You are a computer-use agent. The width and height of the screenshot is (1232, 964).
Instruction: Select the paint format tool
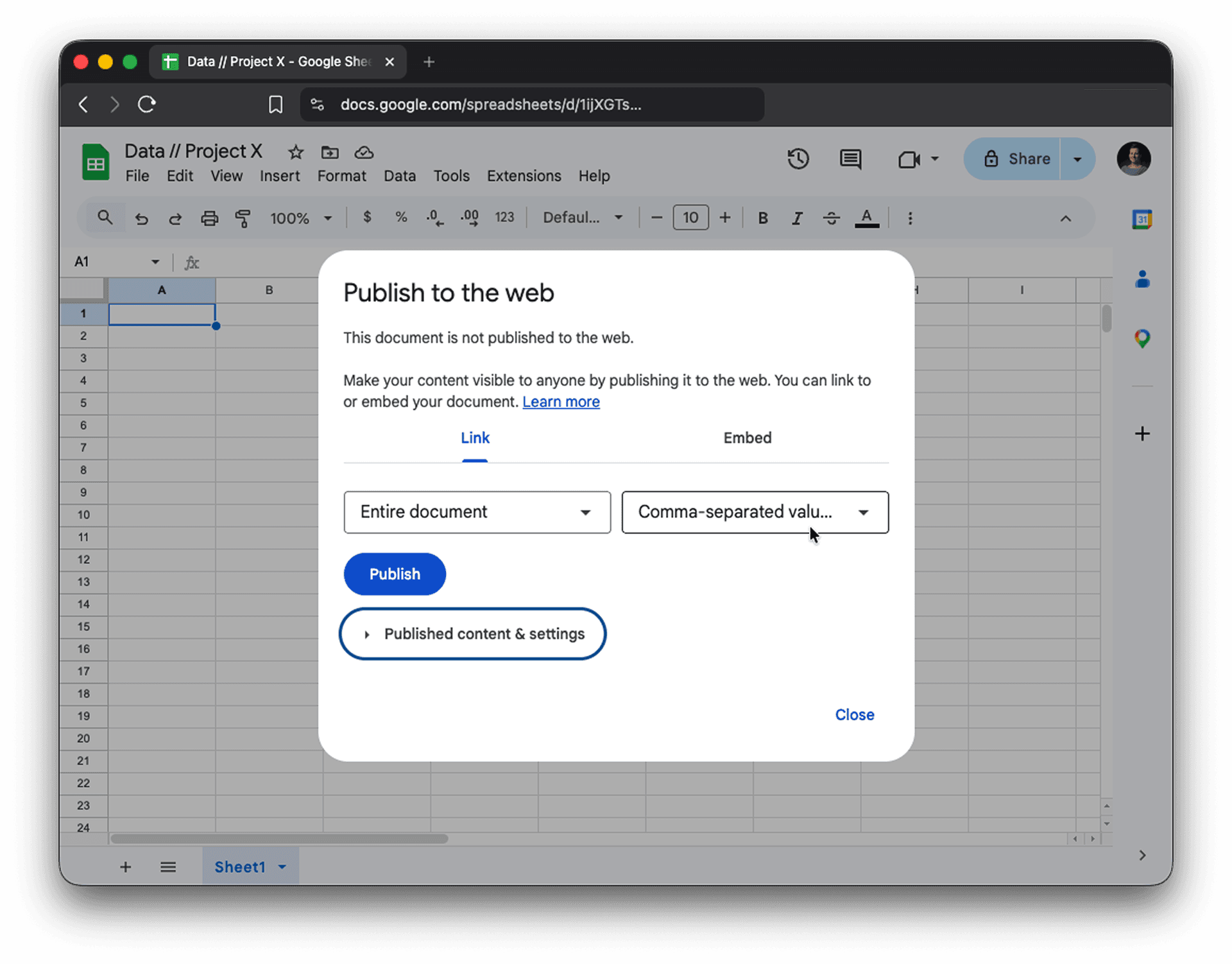click(x=243, y=218)
